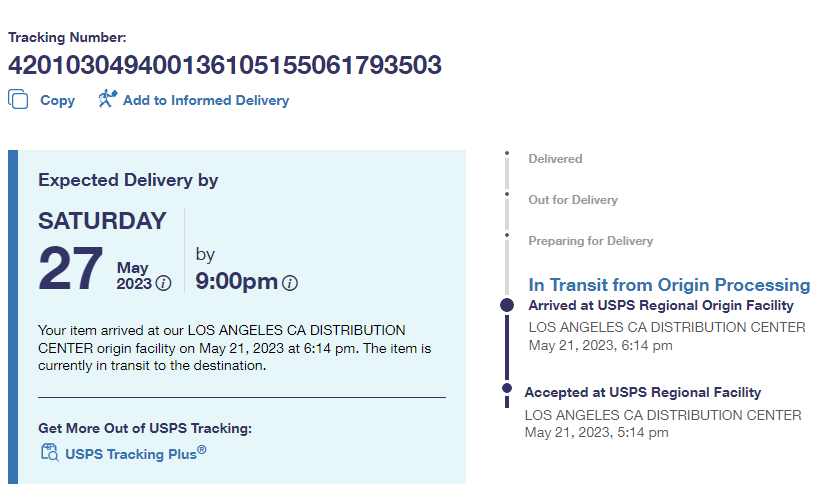
Task: Click the Copy link
Action: coord(57,100)
